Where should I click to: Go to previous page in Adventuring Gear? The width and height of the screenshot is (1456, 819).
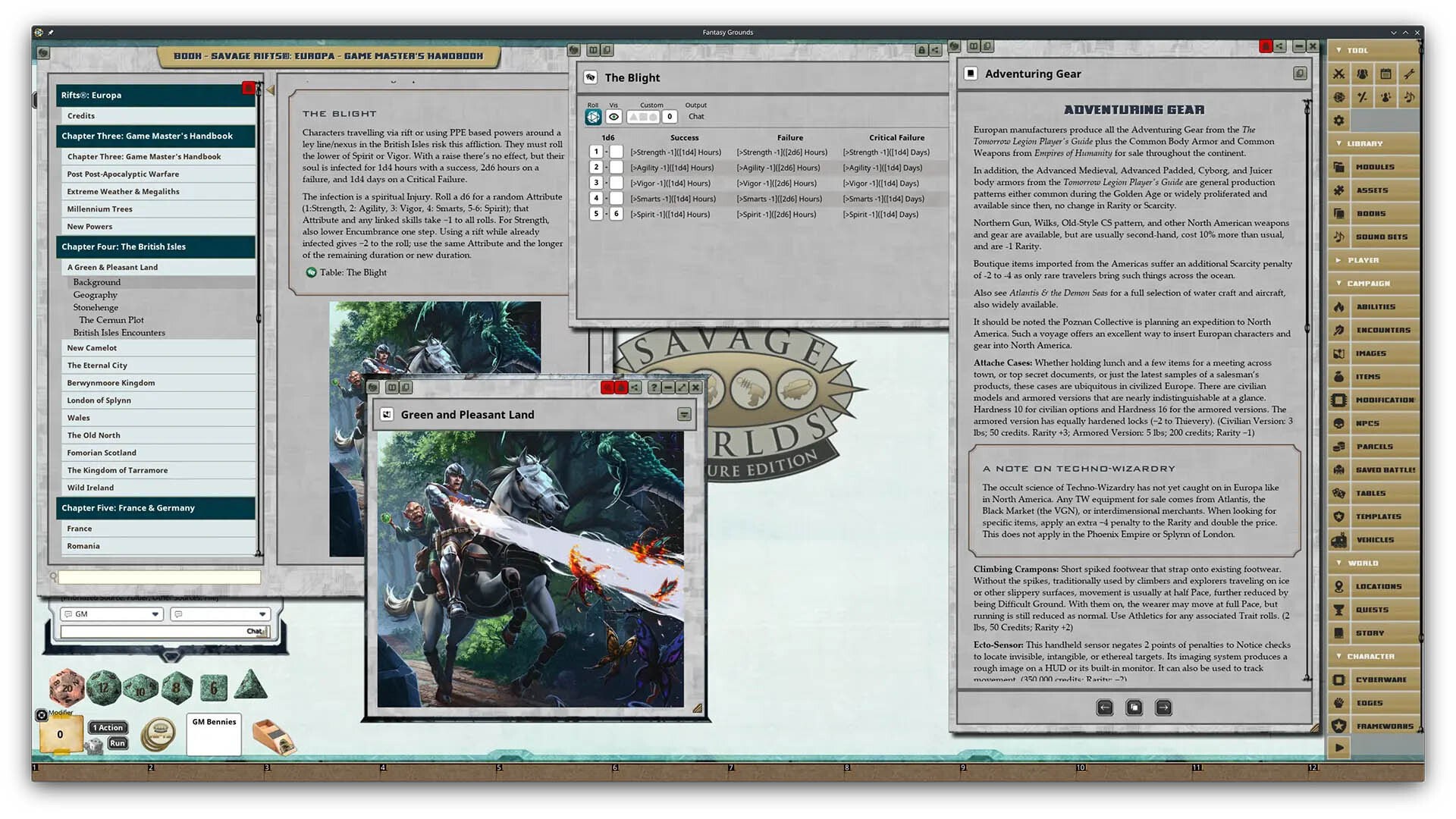click(1105, 708)
